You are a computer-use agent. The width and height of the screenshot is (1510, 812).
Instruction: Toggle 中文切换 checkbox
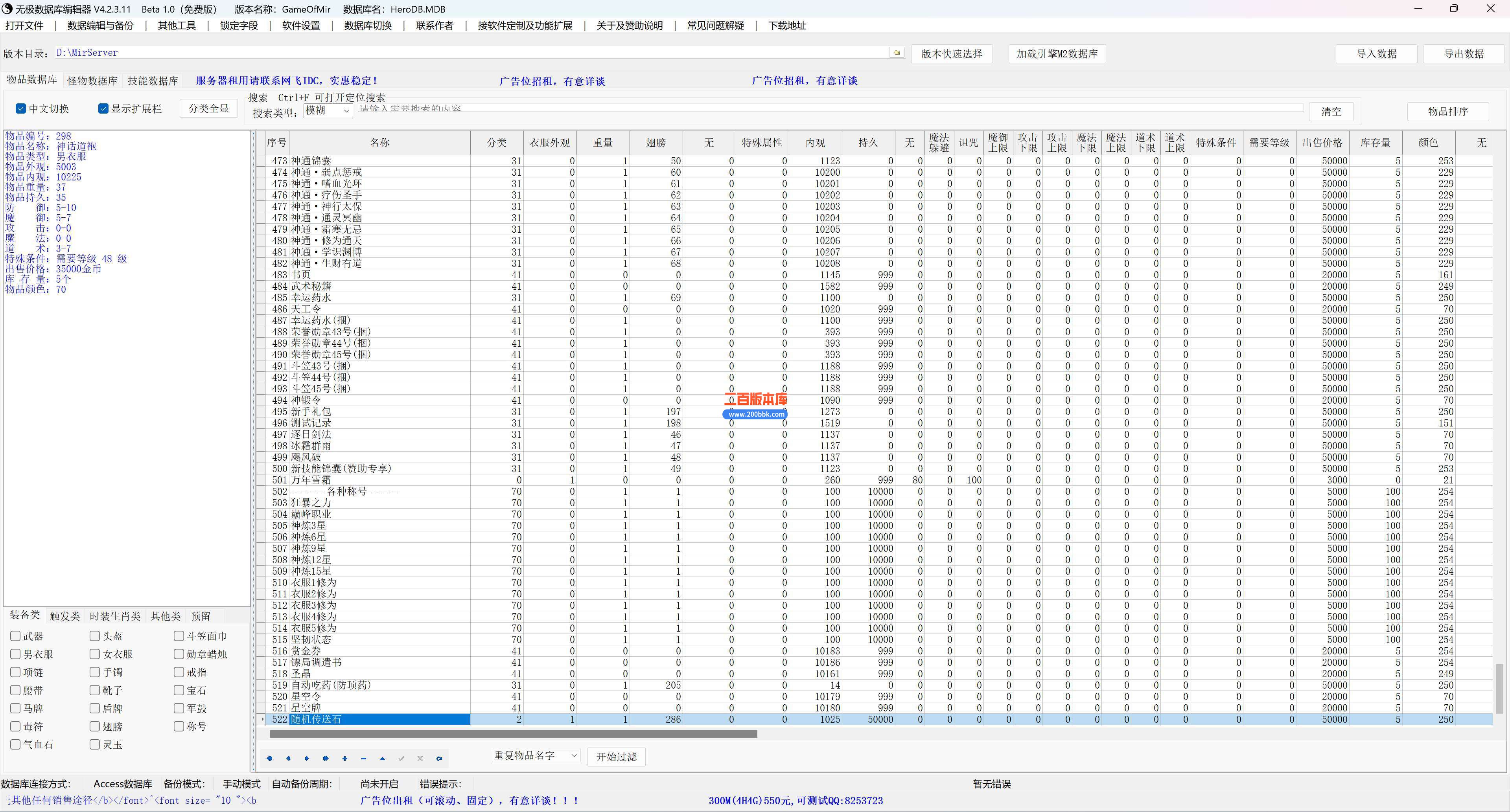click(20, 108)
